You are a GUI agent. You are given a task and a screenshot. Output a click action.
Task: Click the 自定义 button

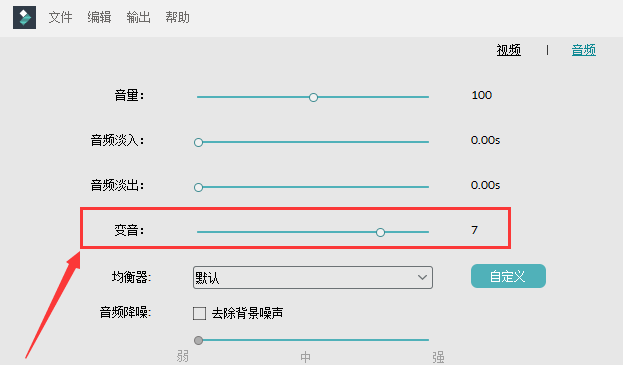pos(508,276)
